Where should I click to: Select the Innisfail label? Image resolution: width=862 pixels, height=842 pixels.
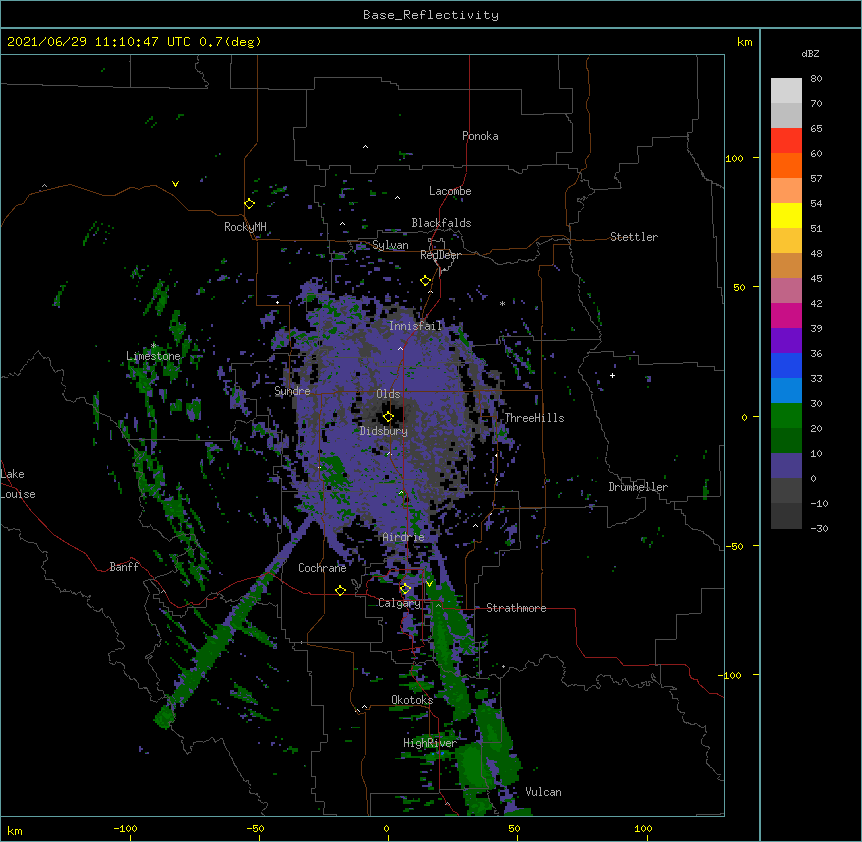click(416, 326)
